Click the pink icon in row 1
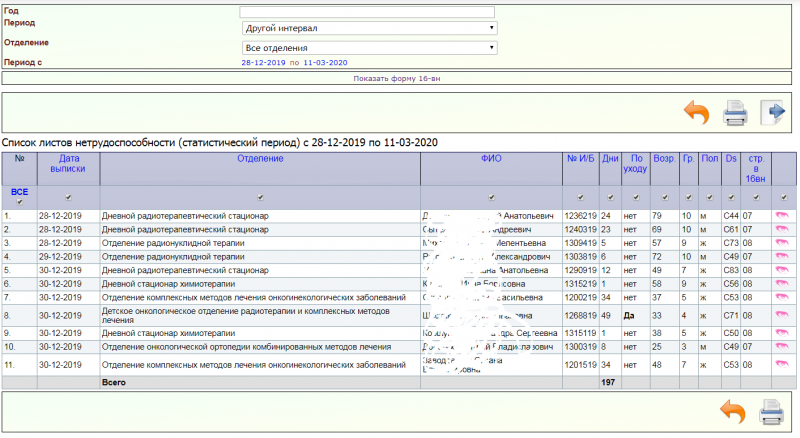 [x=781, y=215]
